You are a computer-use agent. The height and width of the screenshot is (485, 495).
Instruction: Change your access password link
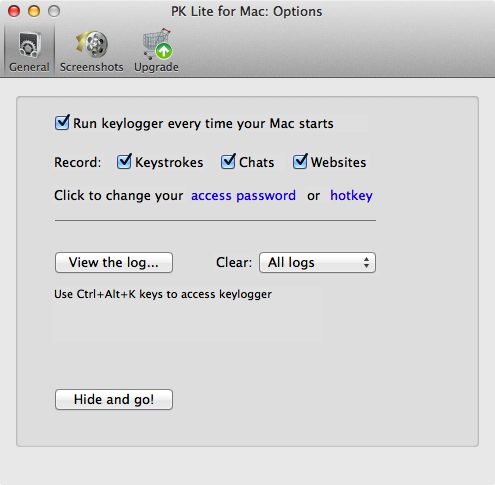point(243,196)
